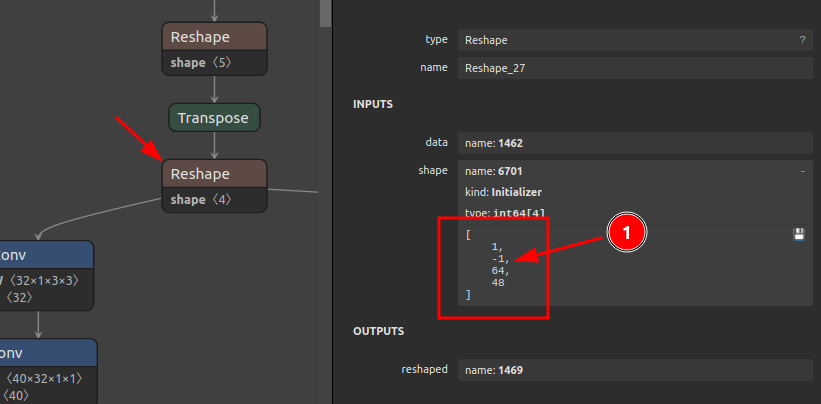The height and width of the screenshot is (404, 821).
Task: Select the Reshape node with shape 4
Action: click(x=214, y=186)
